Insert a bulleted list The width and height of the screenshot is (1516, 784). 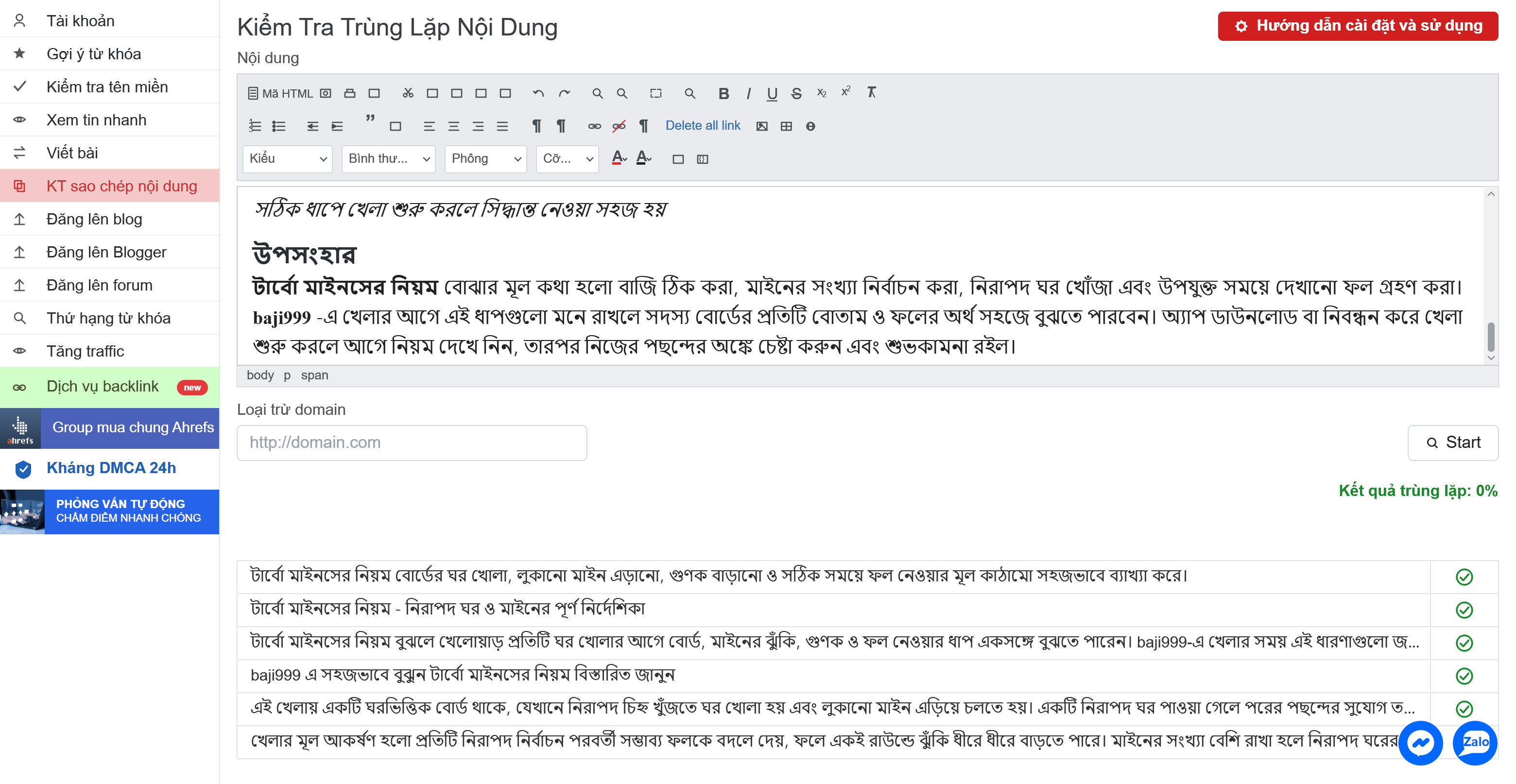[x=279, y=126]
